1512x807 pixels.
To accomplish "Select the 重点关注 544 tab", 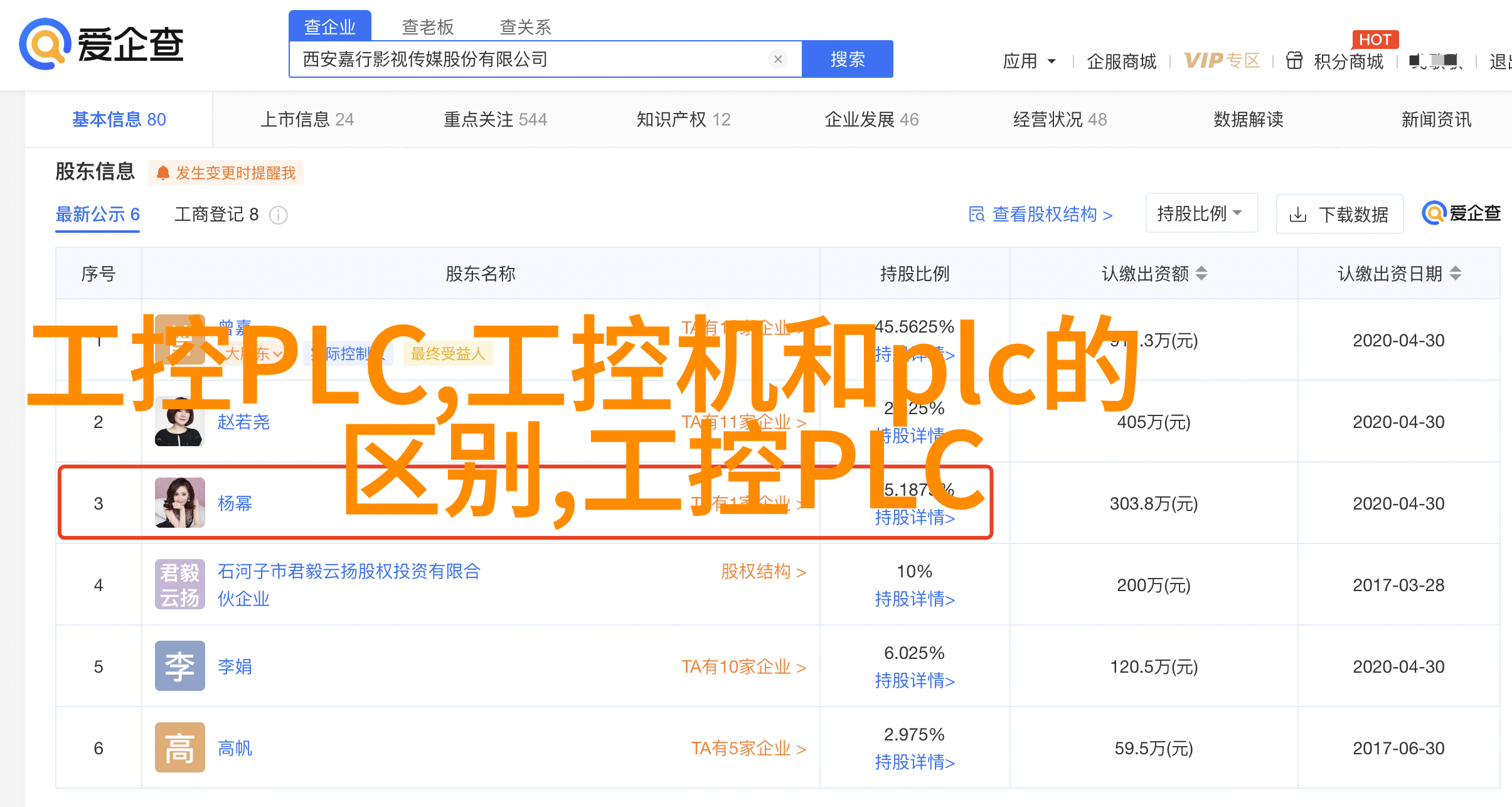I will (x=496, y=119).
